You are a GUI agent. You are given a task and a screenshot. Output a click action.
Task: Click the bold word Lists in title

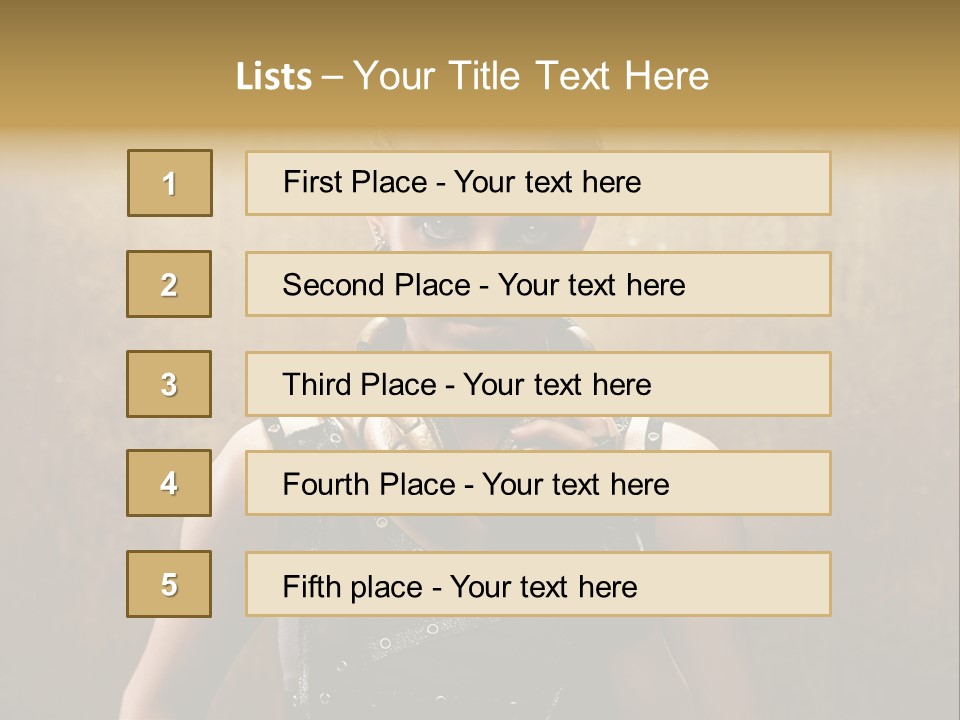tap(274, 76)
